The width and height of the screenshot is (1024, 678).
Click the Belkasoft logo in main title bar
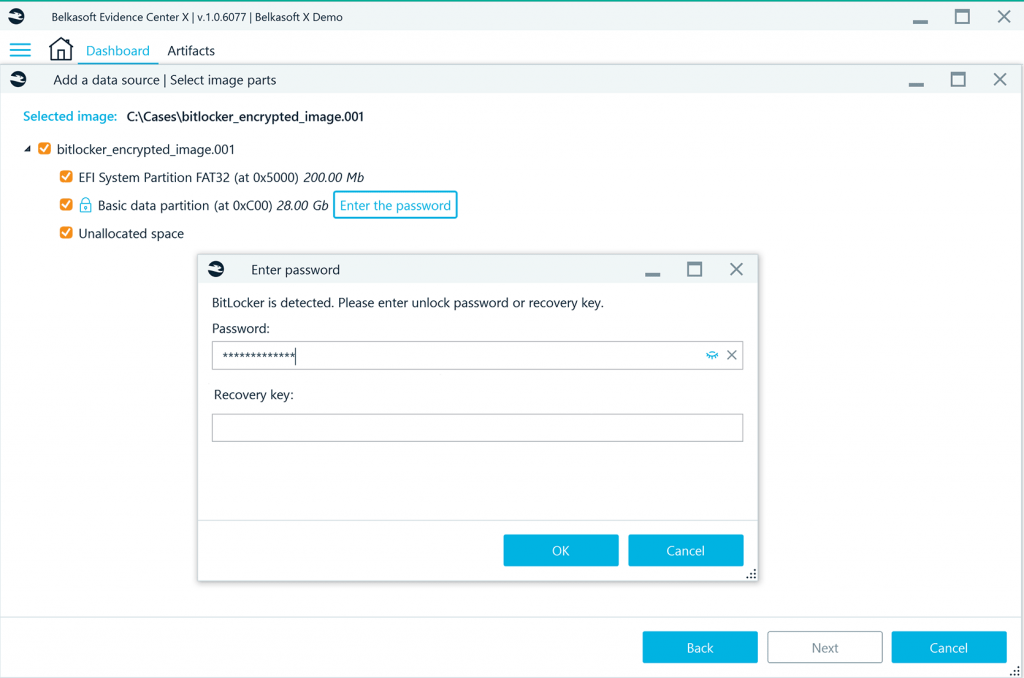click(x=17, y=16)
